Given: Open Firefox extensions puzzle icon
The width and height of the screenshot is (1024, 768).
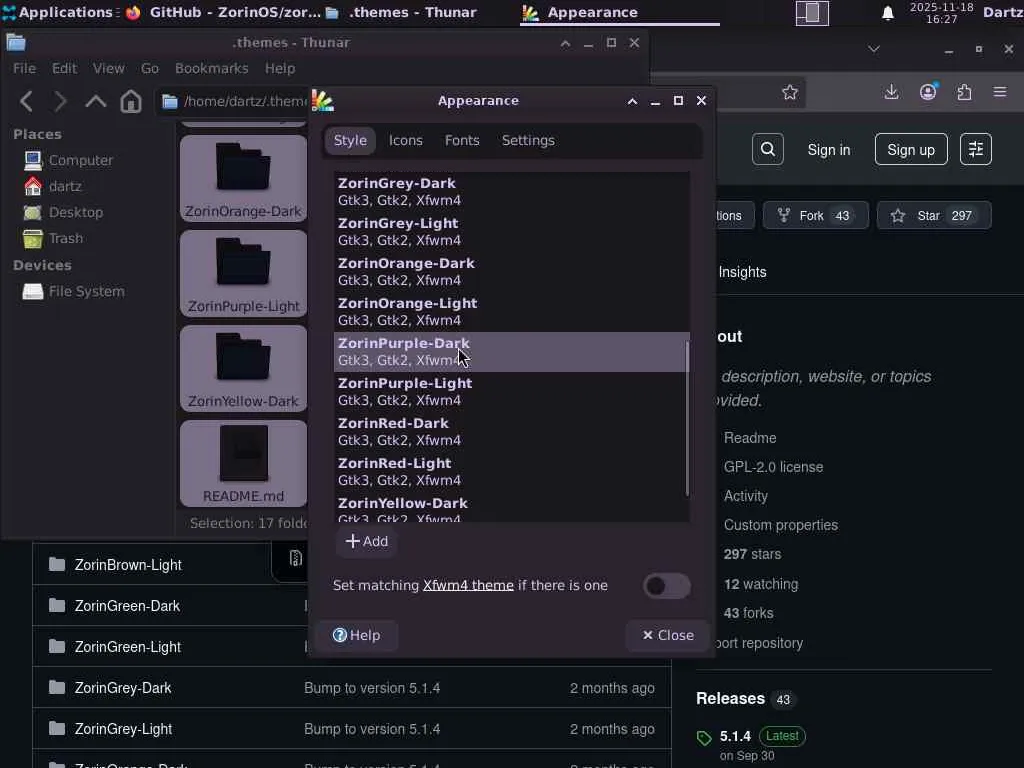Looking at the screenshot, I should [x=965, y=92].
